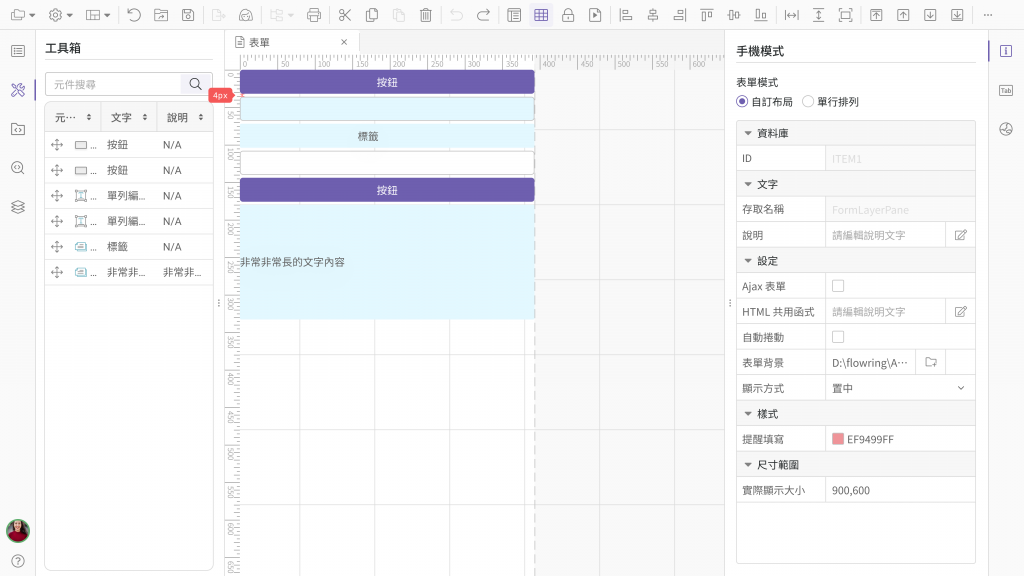This screenshot has height=576, width=1024.
Task: Click the 提醒填寫 pink color swatch
Action: 838,439
